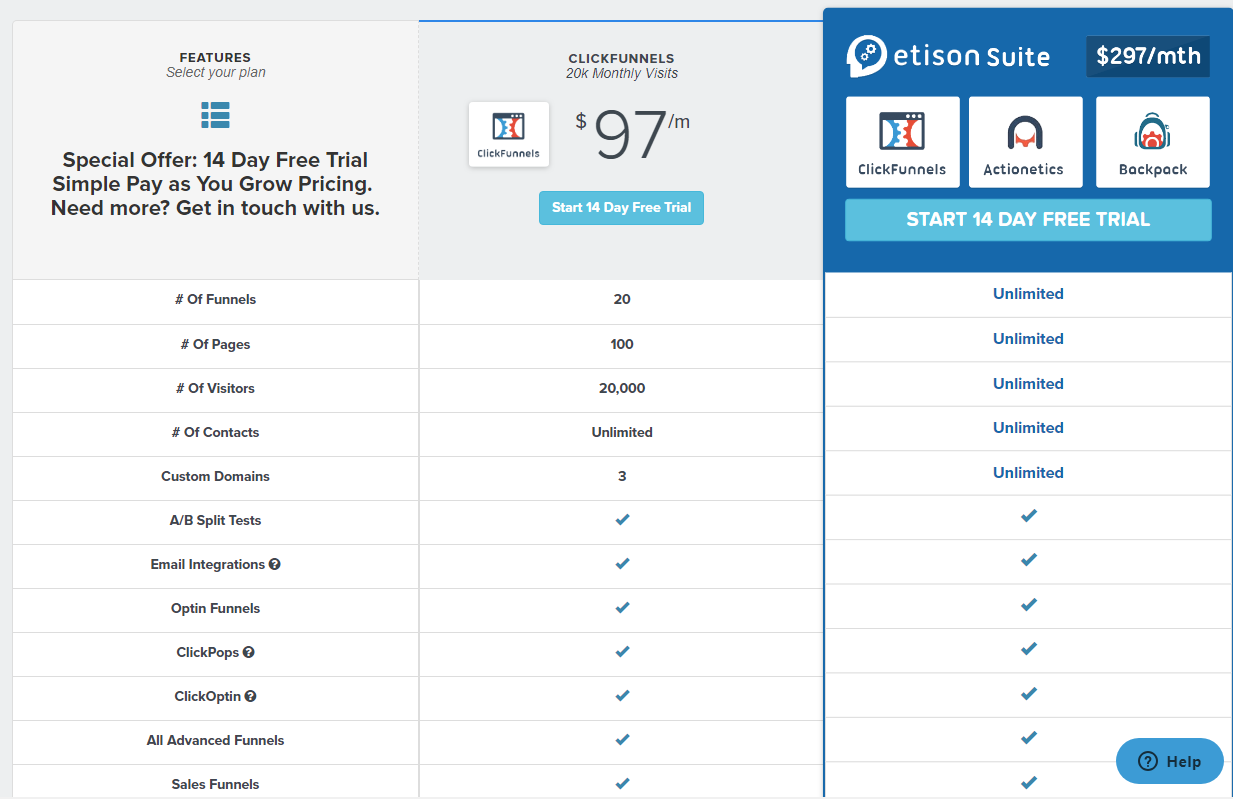Click ClickFunnels checkmark for ClickPops
The height and width of the screenshot is (799, 1233).
coord(622,652)
